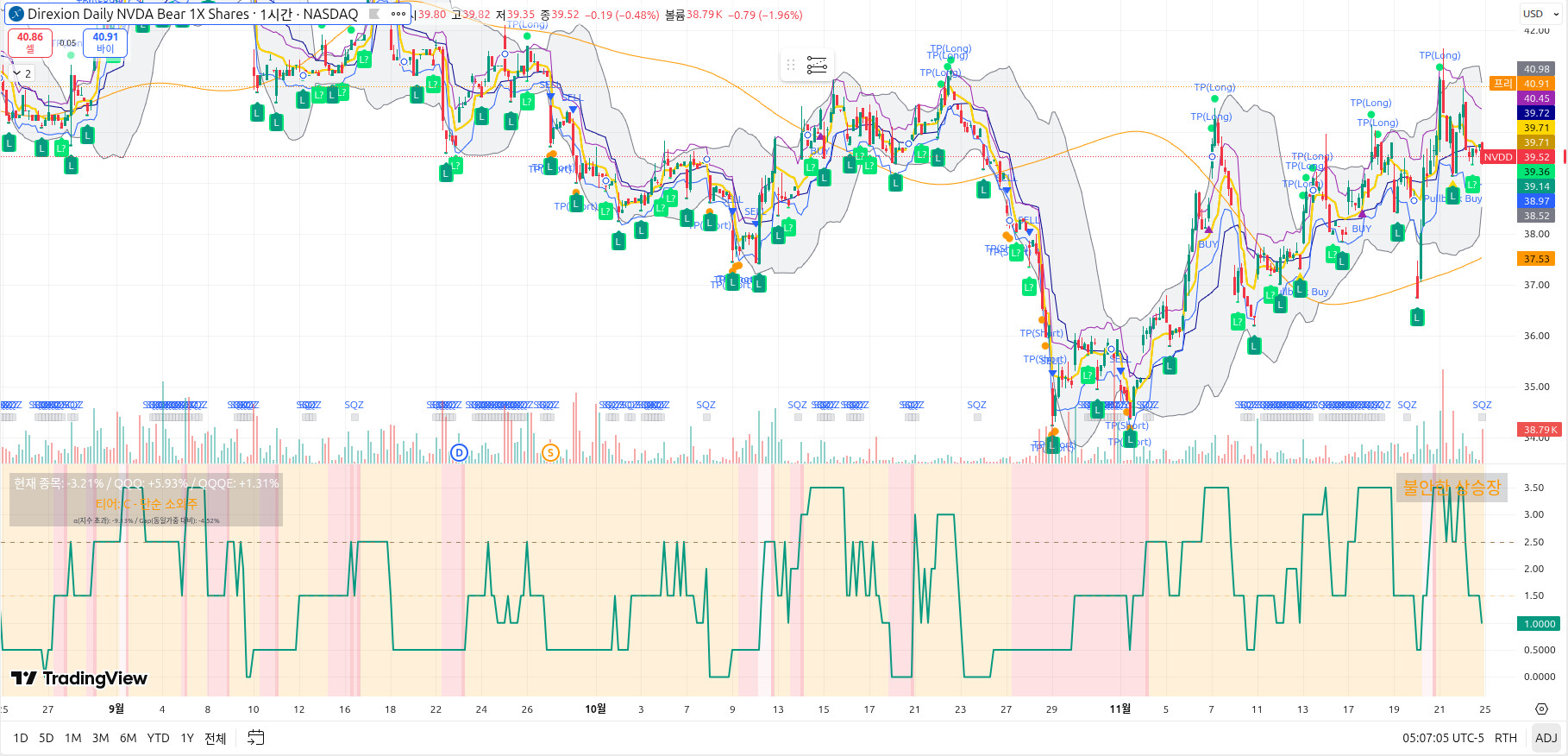Image resolution: width=1568 pixels, height=756 pixels.
Task: Open the timezone menu showing UTC-5
Action: (1443, 738)
